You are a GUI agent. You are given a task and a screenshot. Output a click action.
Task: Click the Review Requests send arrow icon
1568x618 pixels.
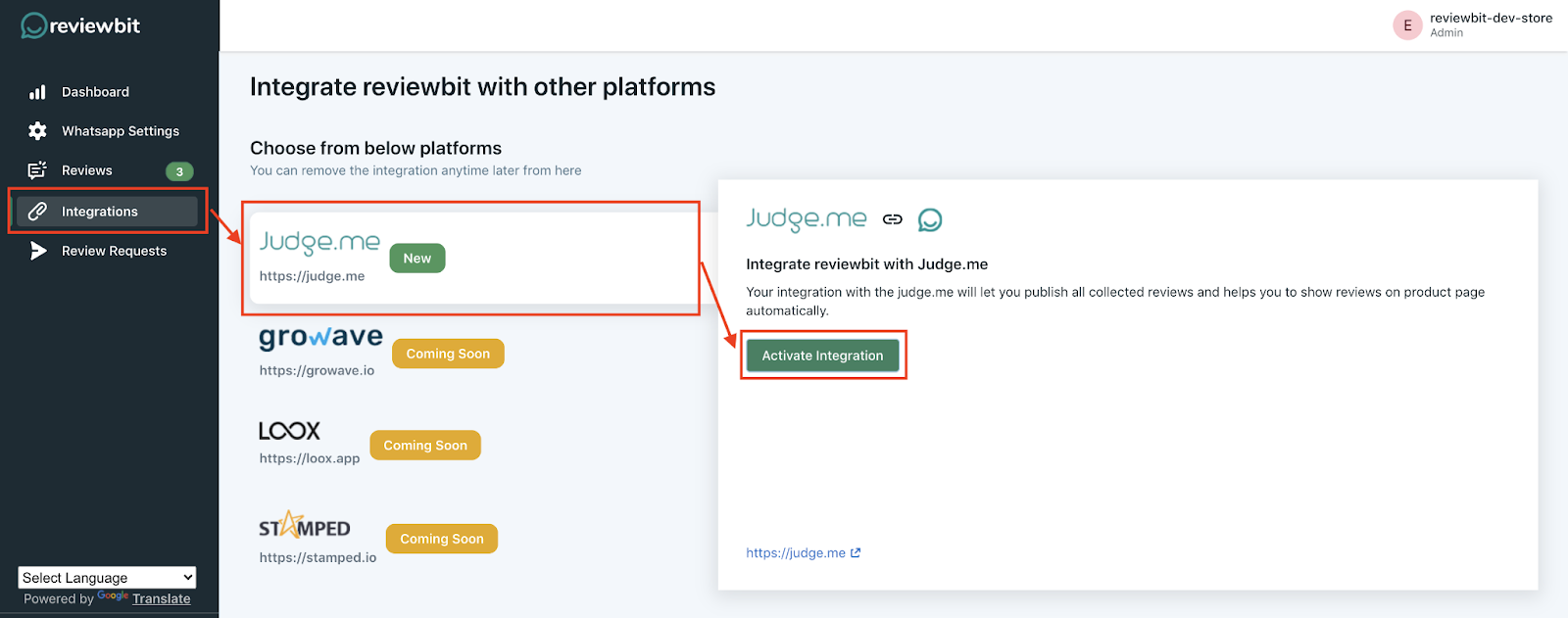pyautogui.click(x=38, y=251)
